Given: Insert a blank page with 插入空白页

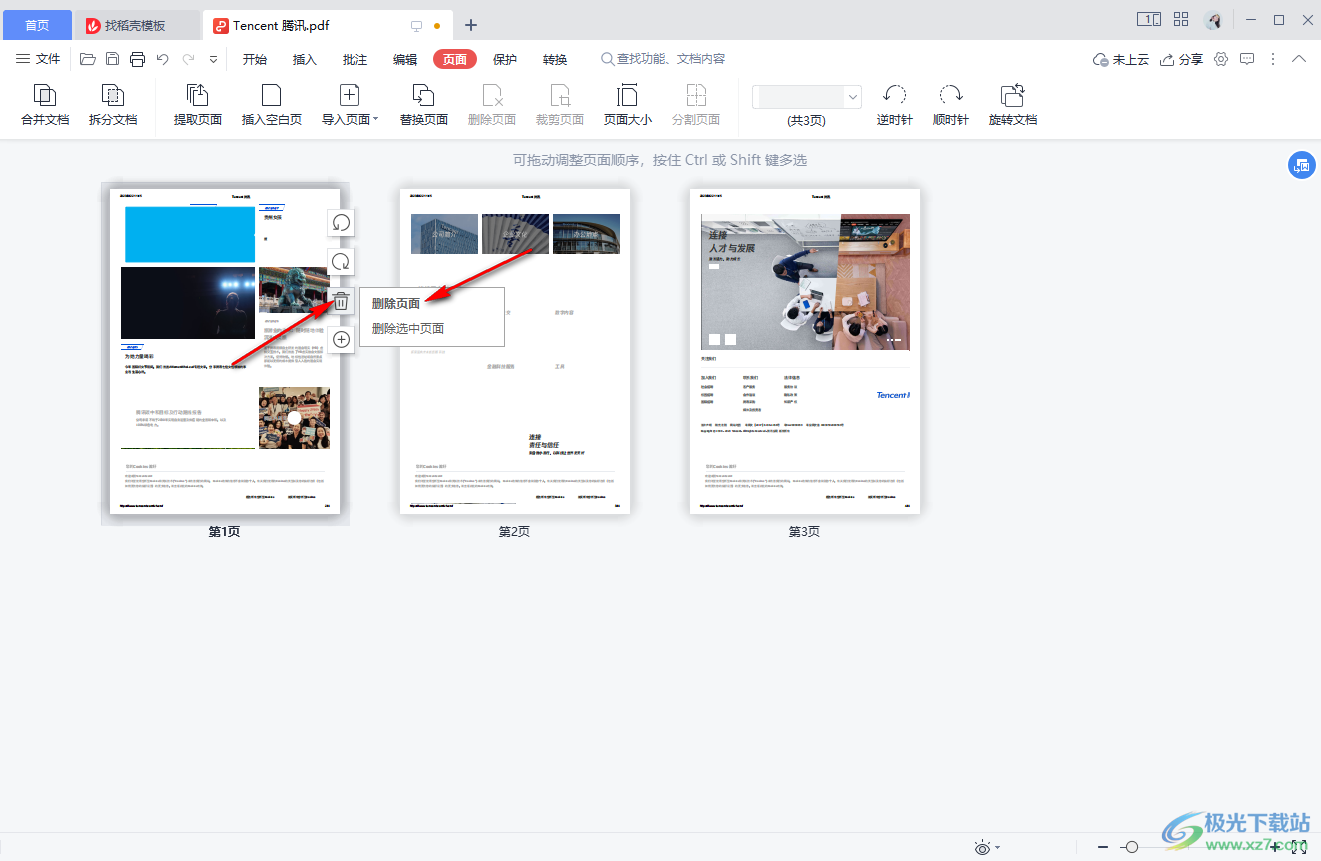Looking at the screenshot, I should coord(272,105).
